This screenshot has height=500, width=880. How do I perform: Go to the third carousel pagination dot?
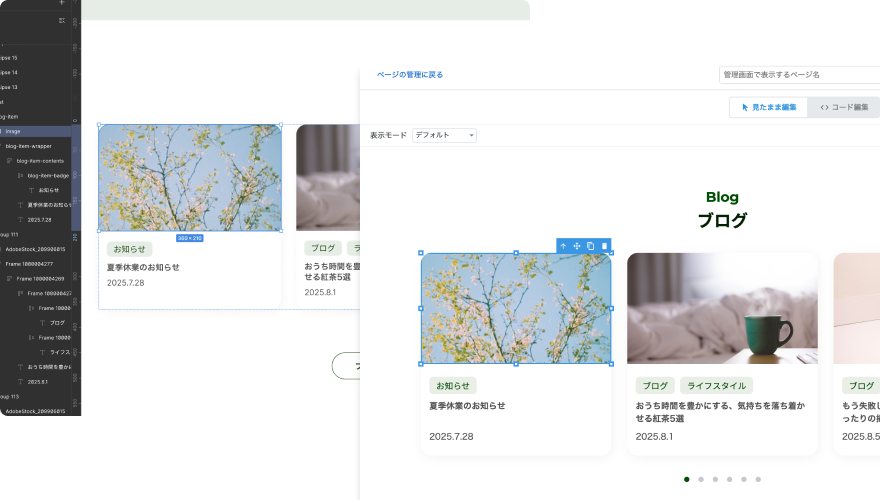click(x=715, y=479)
